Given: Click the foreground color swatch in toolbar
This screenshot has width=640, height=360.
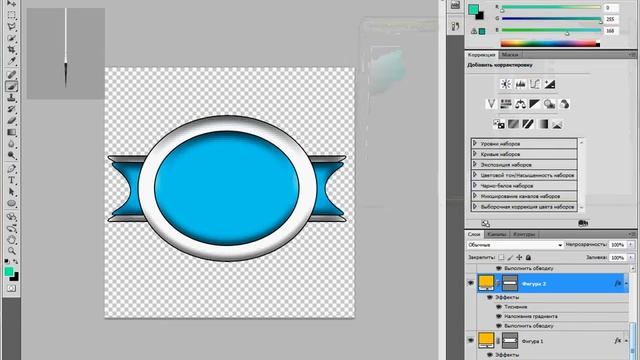Looking at the screenshot, I should [9, 271].
